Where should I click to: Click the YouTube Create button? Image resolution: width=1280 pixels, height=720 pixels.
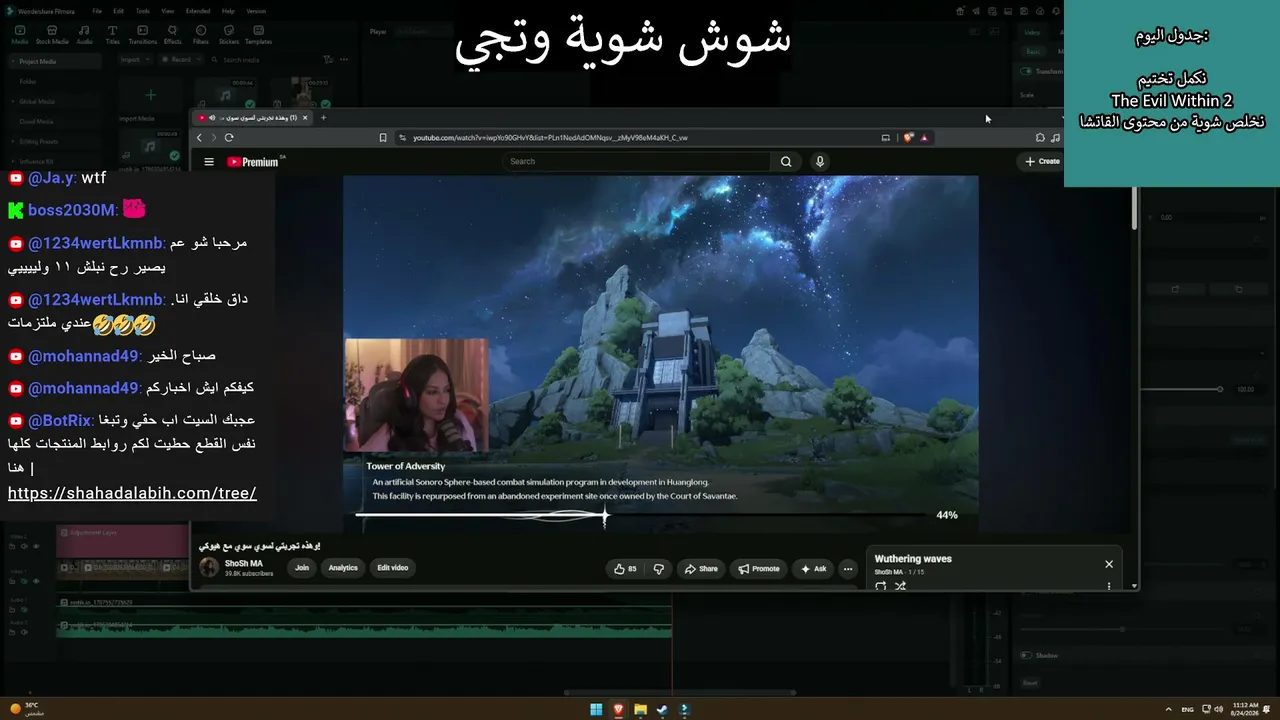[x=1042, y=161]
